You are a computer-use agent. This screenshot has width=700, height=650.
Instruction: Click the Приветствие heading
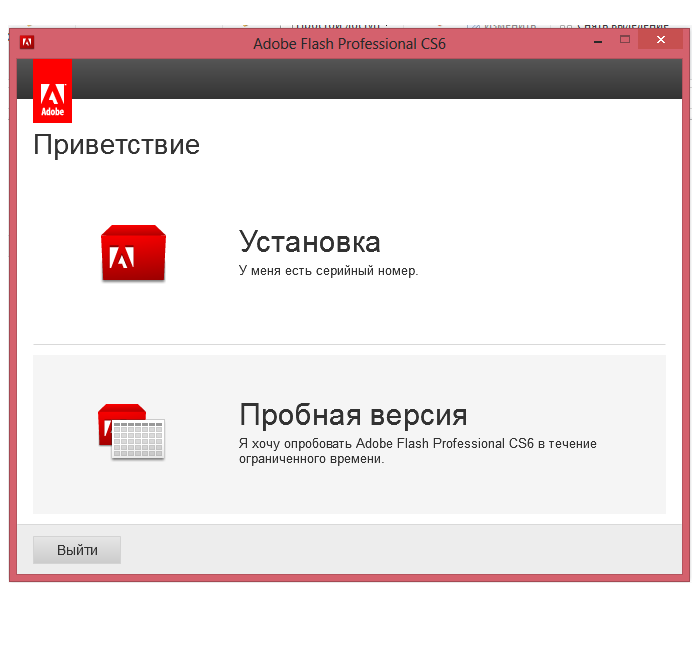coord(117,145)
